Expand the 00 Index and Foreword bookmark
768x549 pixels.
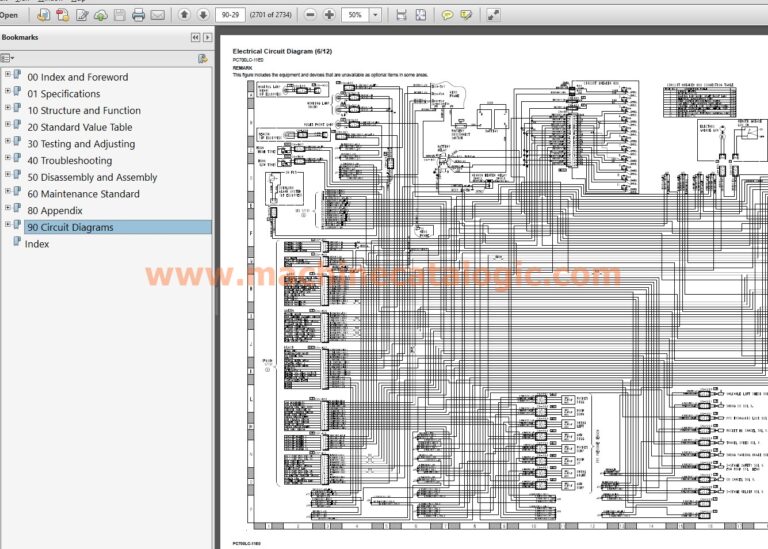(x=7, y=74)
